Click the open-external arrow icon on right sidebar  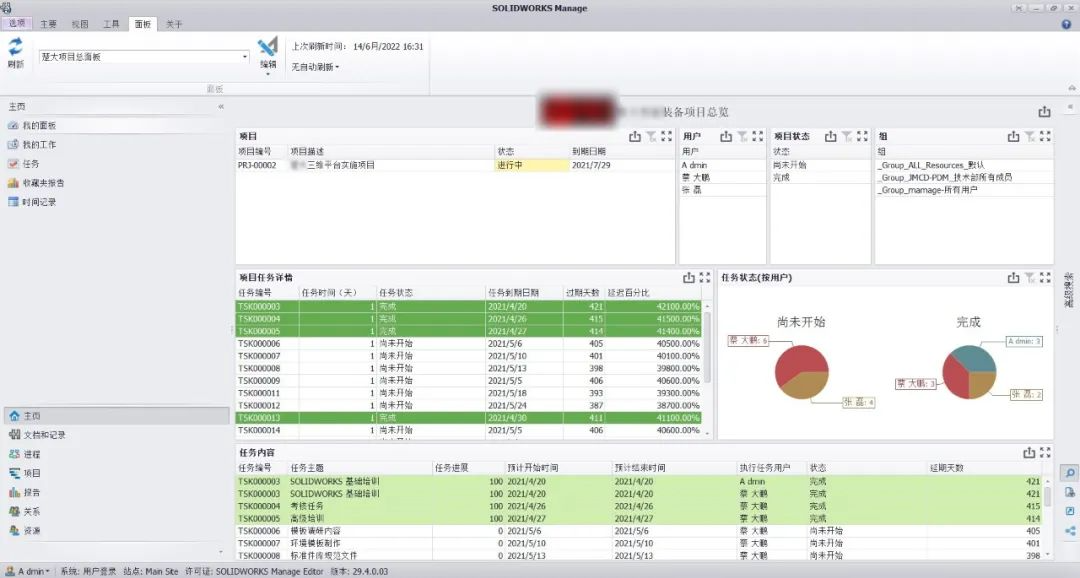click(x=1070, y=511)
